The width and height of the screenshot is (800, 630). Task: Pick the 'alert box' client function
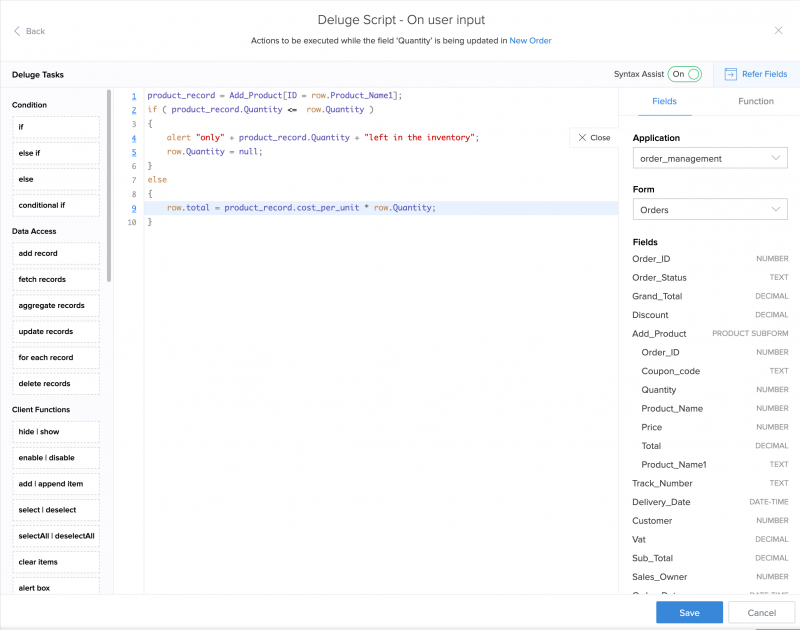coord(56,588)
